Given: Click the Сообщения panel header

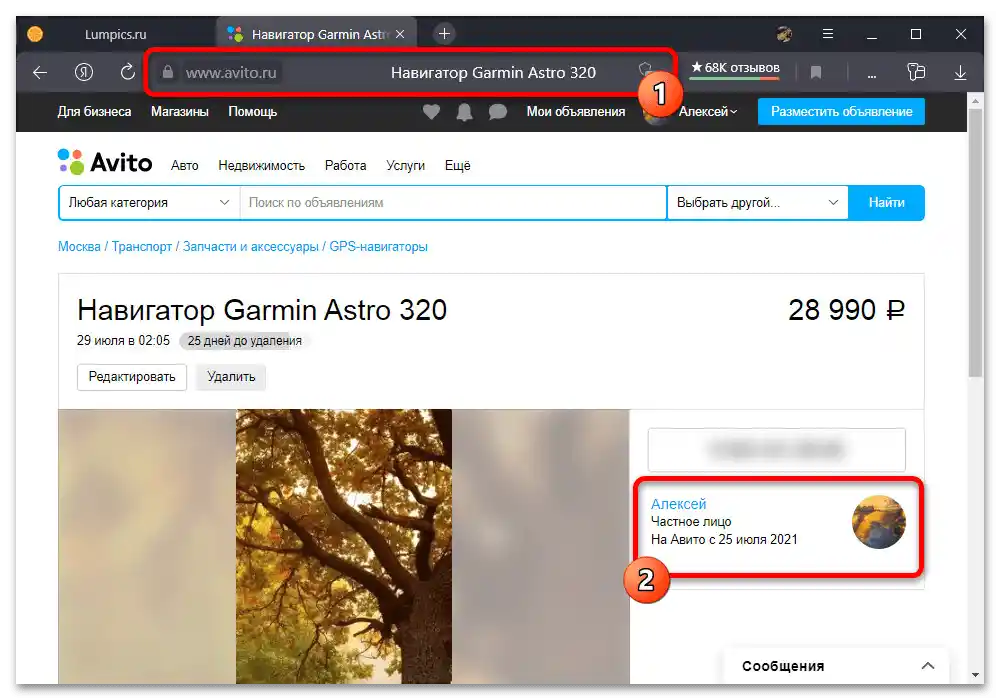Looking at the screenshot, I should click(x=837, y=666).
